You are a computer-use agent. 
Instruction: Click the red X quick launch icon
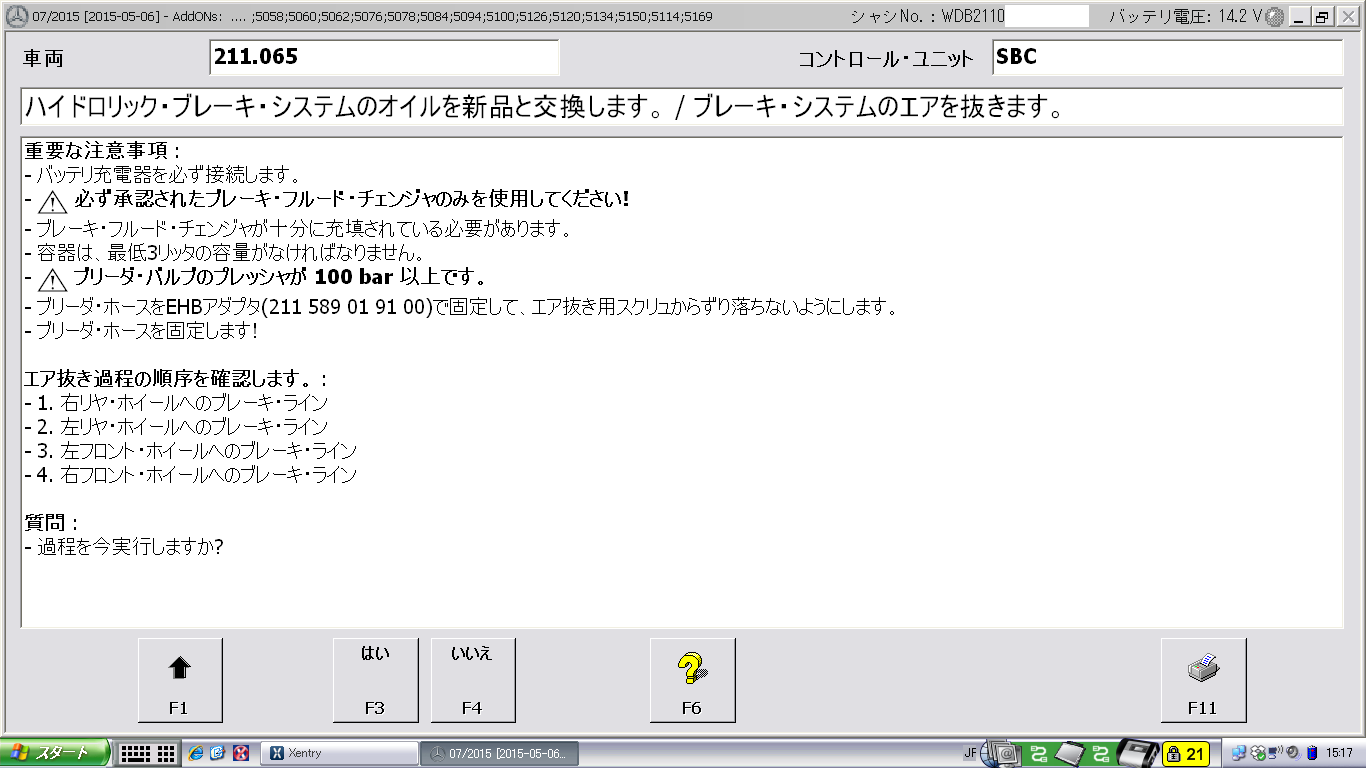pos(240,753)
